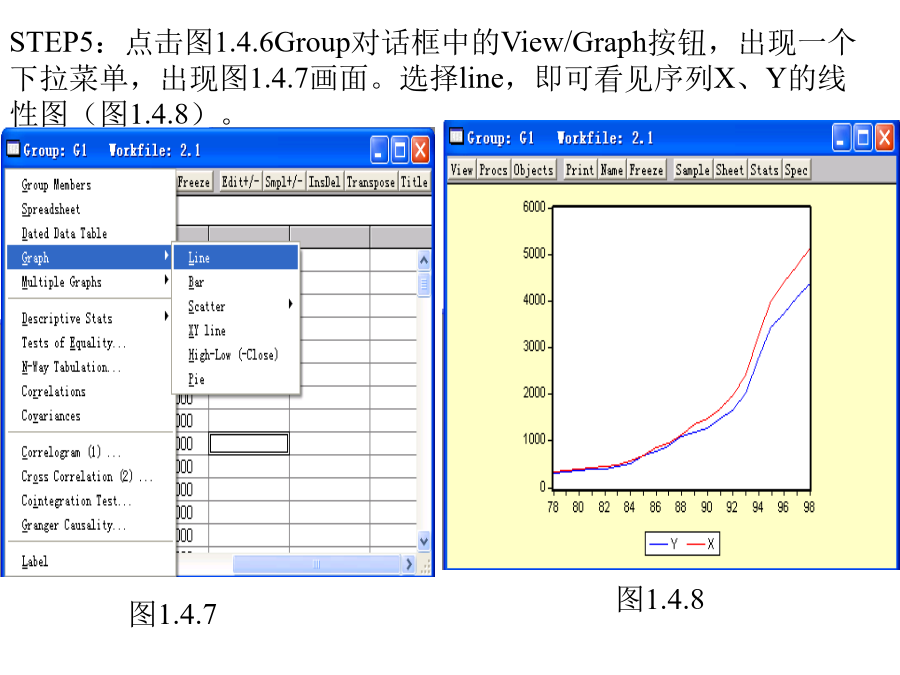Pick XY line graph option
Viewport: 900px width, 675px height.
tap(207, 331)
